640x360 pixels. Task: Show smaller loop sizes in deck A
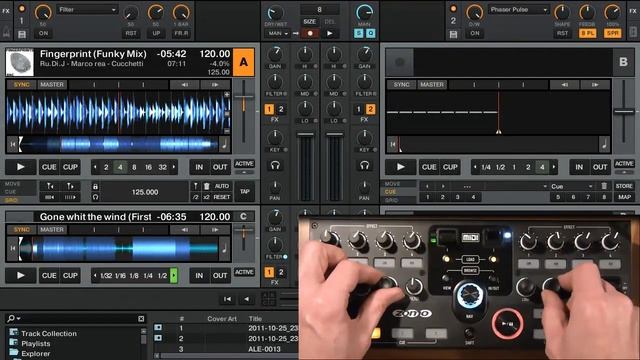[95, 167]
